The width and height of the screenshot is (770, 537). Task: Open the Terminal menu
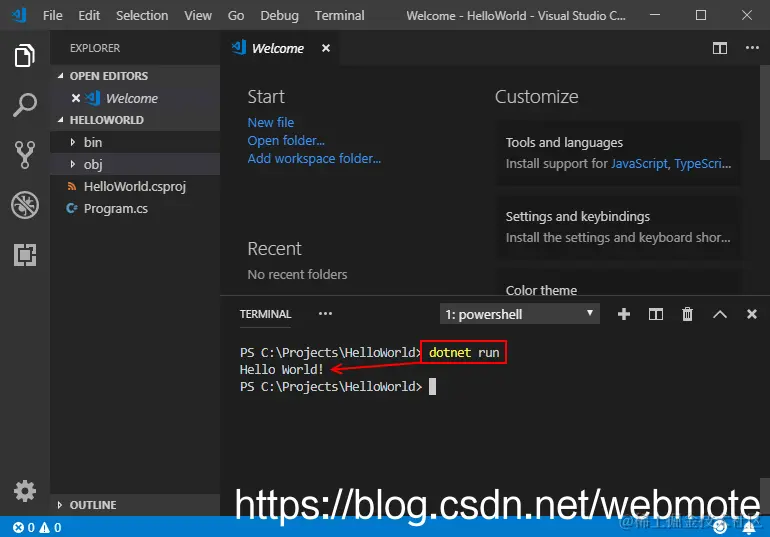click(x=339, y=16)
